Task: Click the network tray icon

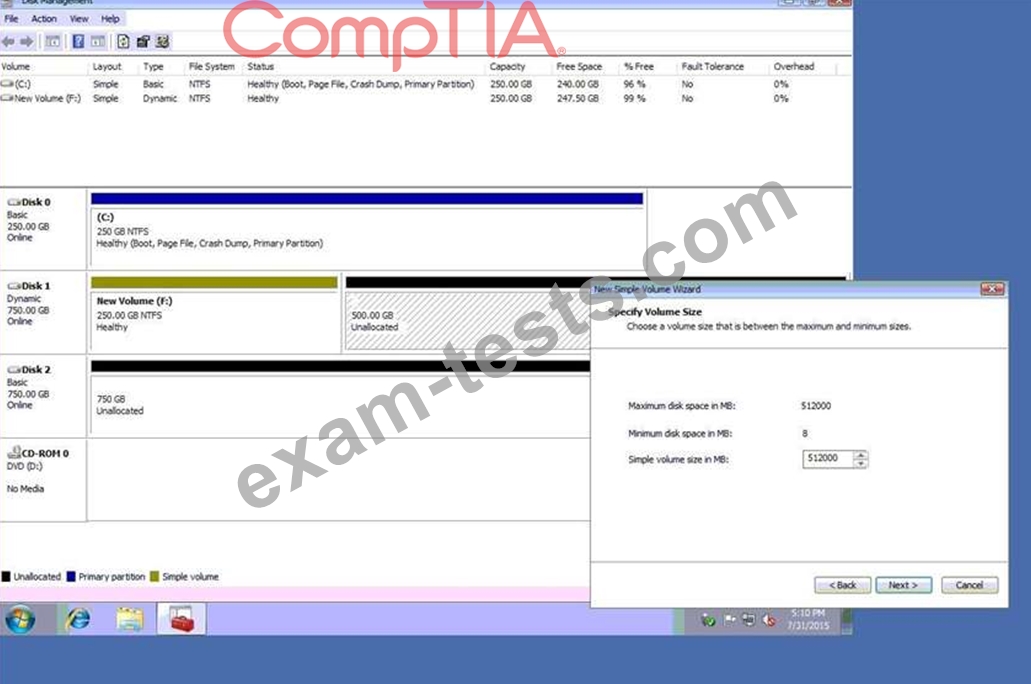Action: (x=749, y=620)
